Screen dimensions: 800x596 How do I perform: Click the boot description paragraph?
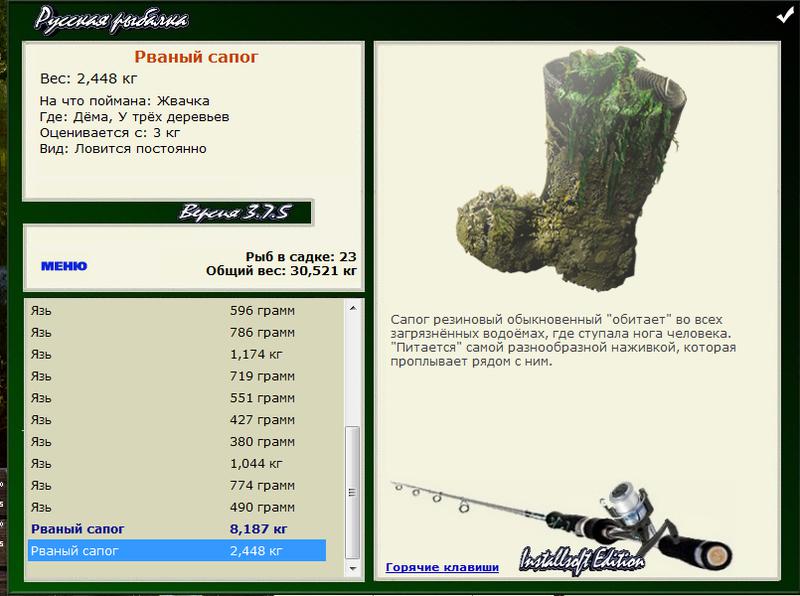pos(563,340)
